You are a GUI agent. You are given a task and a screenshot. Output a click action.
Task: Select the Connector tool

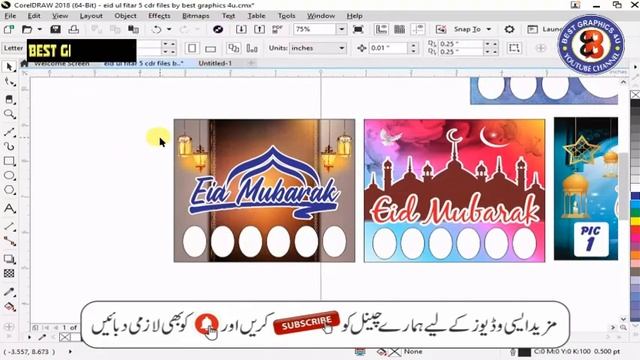pos(9,241)
